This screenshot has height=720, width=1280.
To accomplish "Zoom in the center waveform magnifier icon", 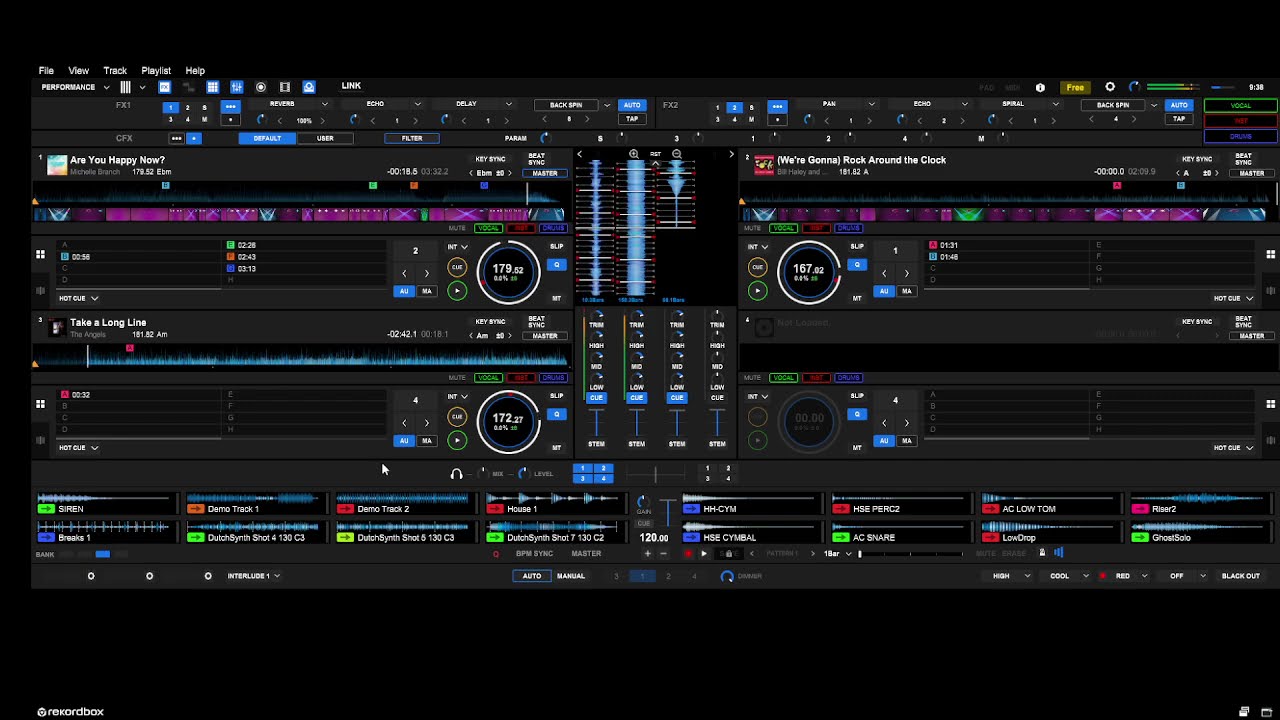I will point(634,154).
